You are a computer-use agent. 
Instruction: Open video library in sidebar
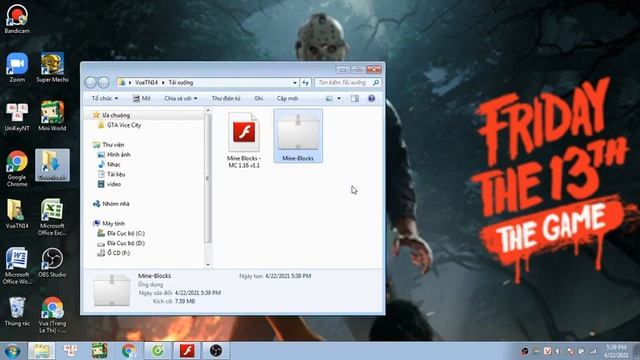coord(114,184)
